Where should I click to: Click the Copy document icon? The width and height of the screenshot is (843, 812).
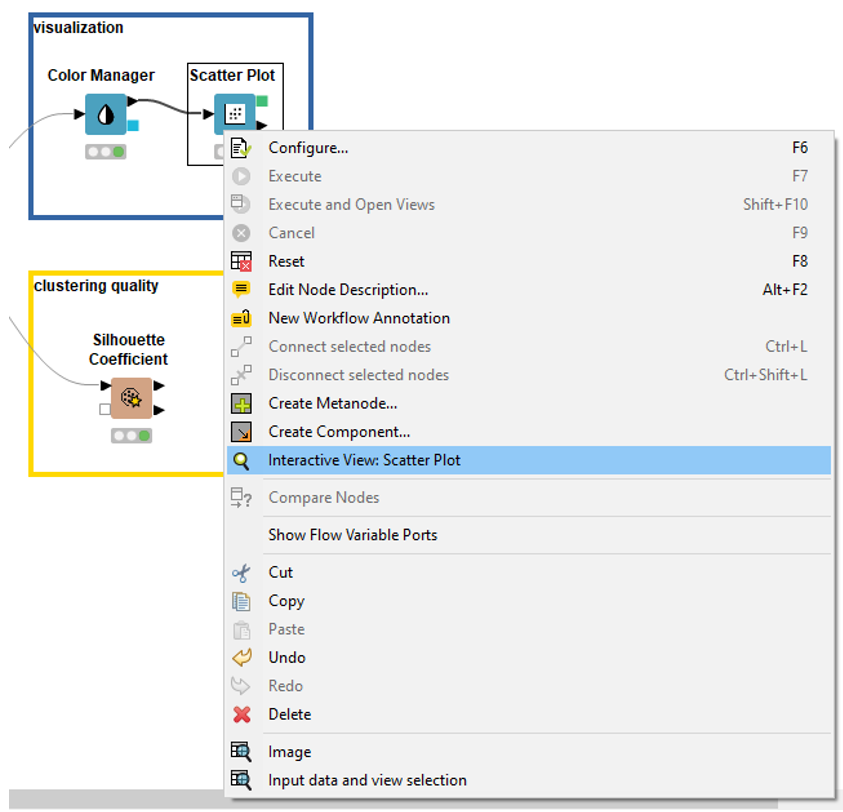point(241,600)
